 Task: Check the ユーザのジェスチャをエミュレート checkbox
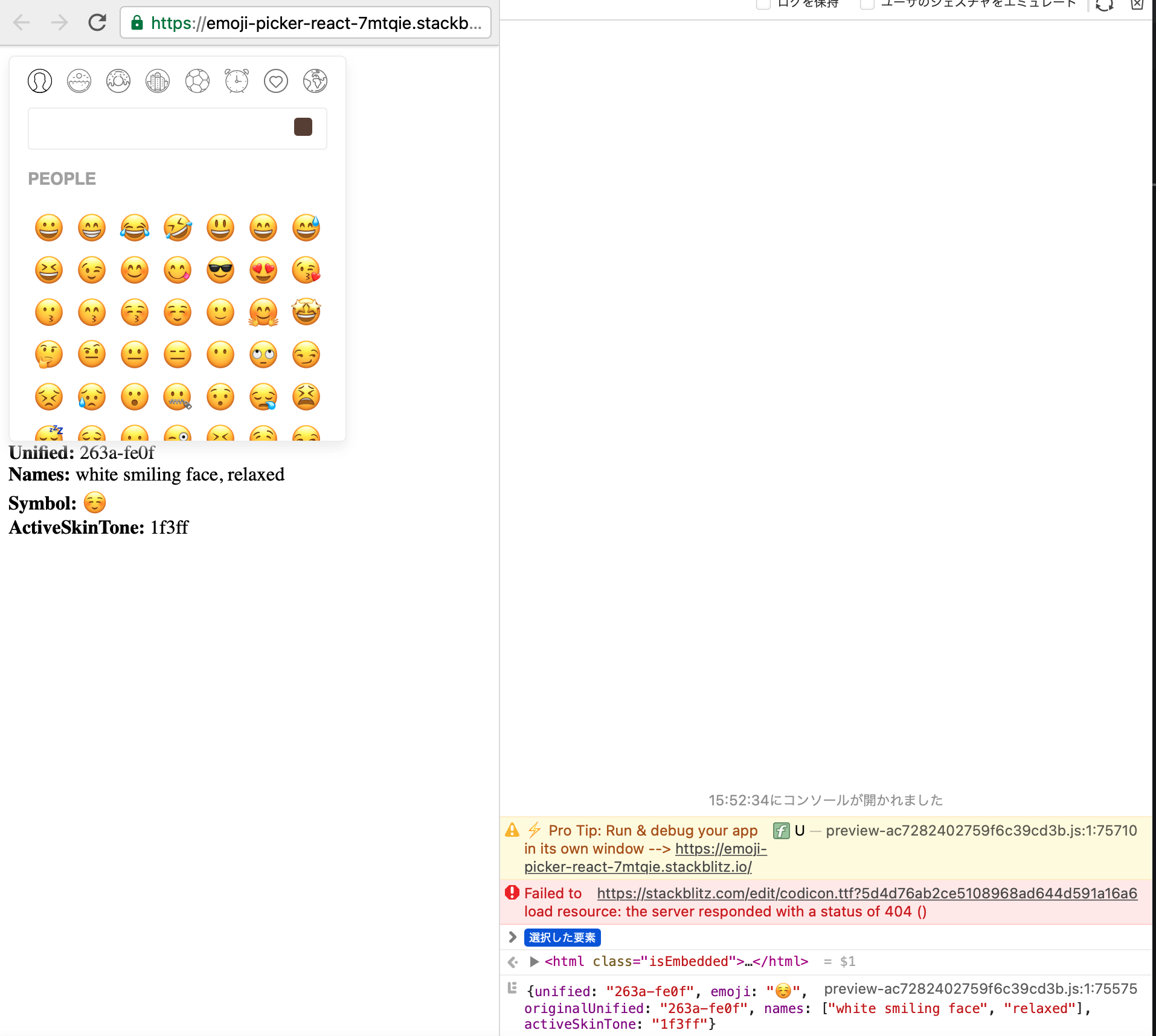coord(867,4)
